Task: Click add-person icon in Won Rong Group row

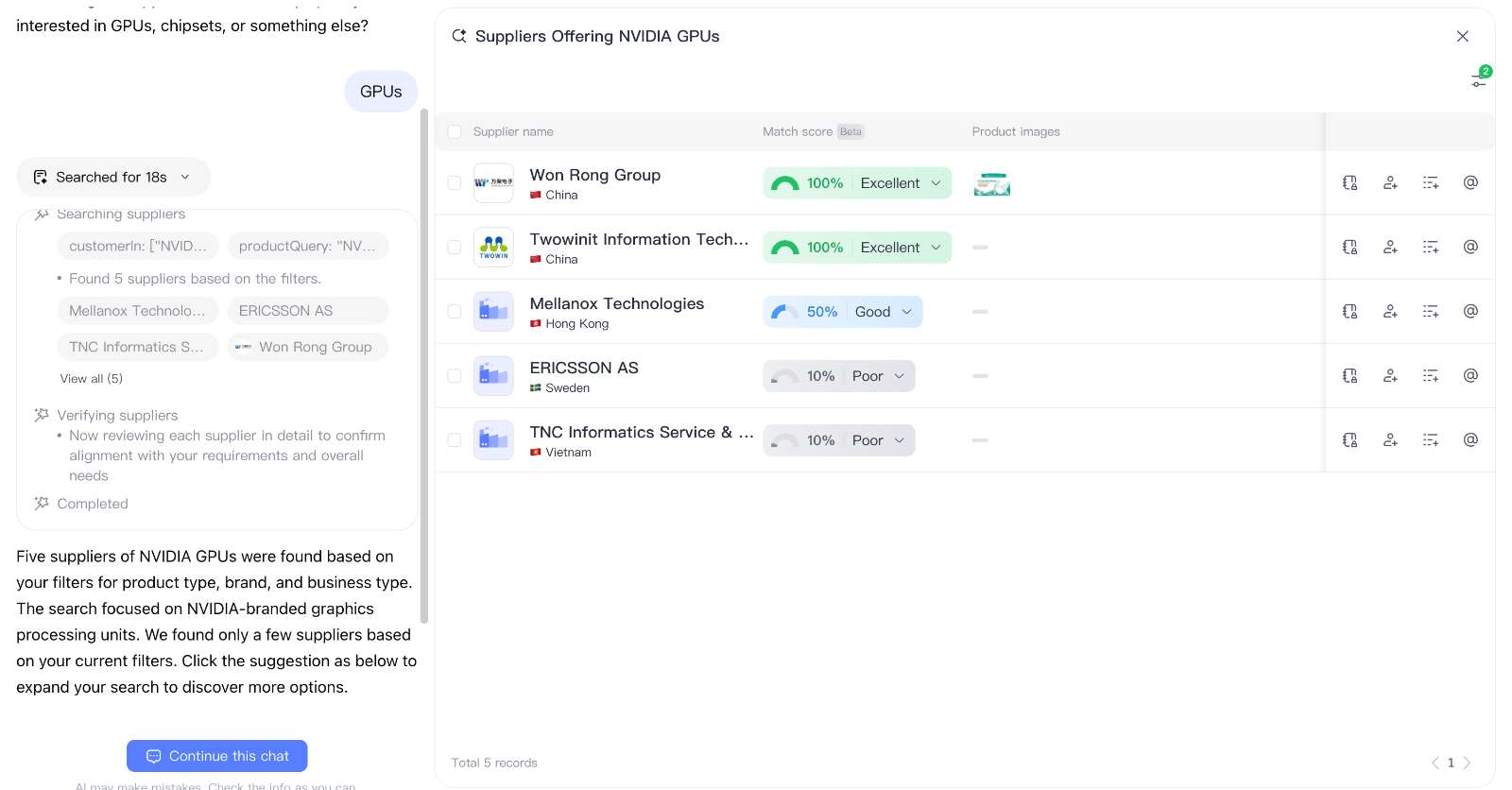Action: click(x=1390, y=183)
